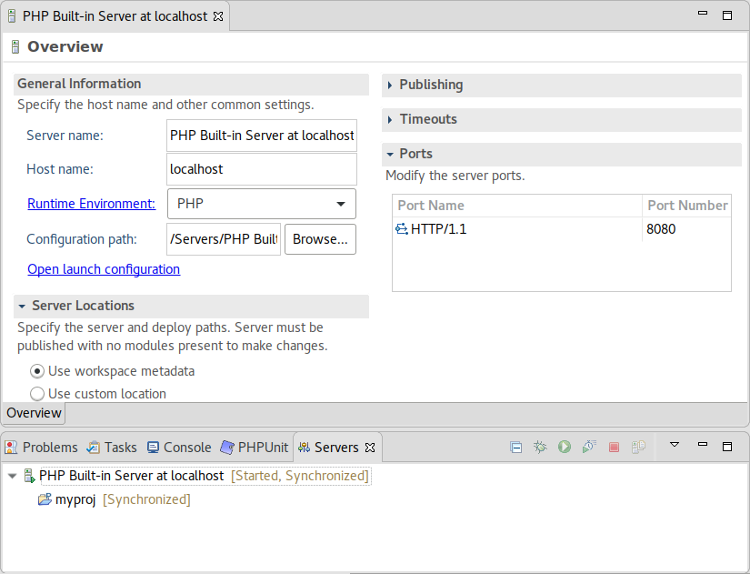
Task: Switch to the PHPUnit tab
Action: [254, 447]
